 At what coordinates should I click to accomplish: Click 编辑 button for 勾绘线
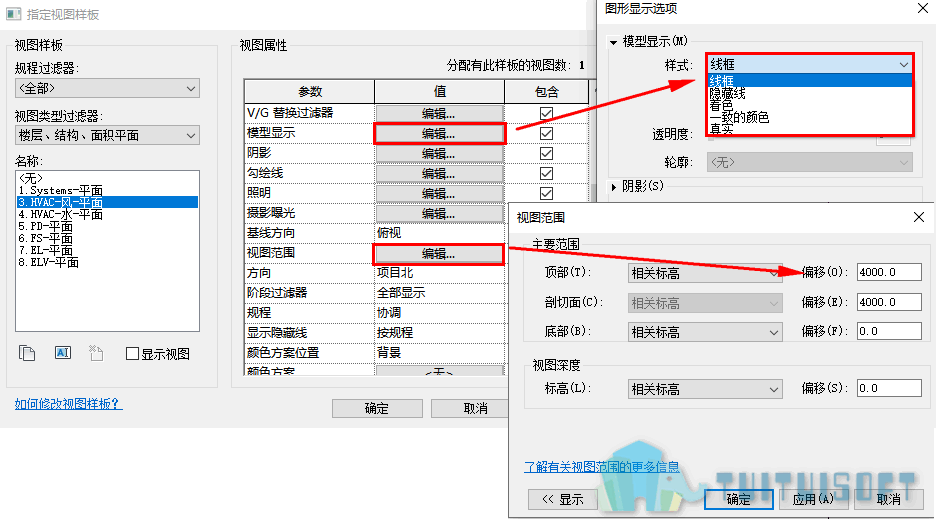[x=439, y=174]
